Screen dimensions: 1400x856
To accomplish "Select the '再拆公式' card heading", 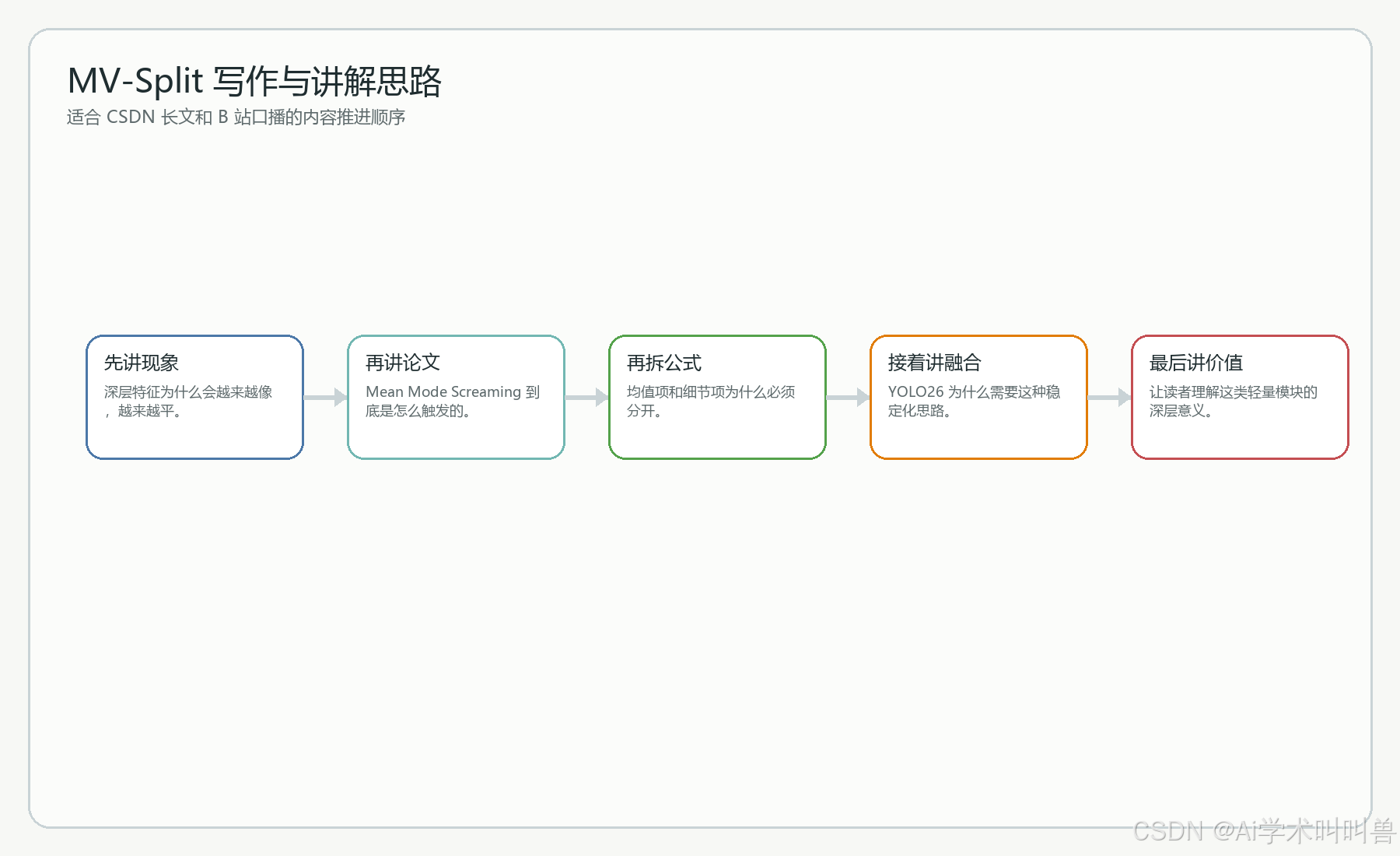I will point(664,363).
